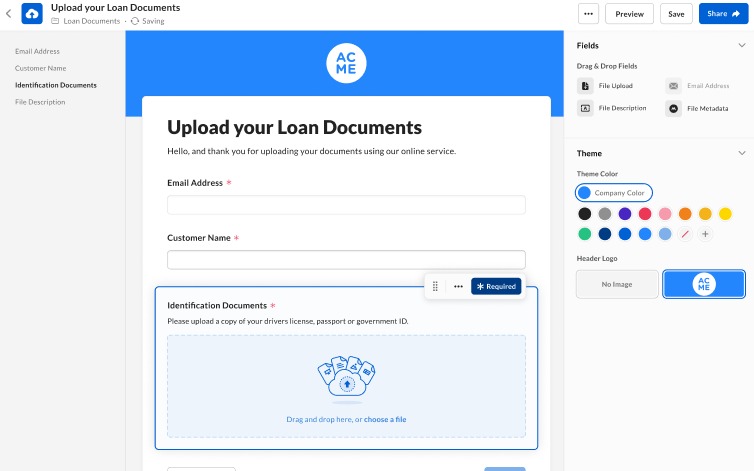Click the plus icon to add color
The image size is (754, 471).
point(705,234)
